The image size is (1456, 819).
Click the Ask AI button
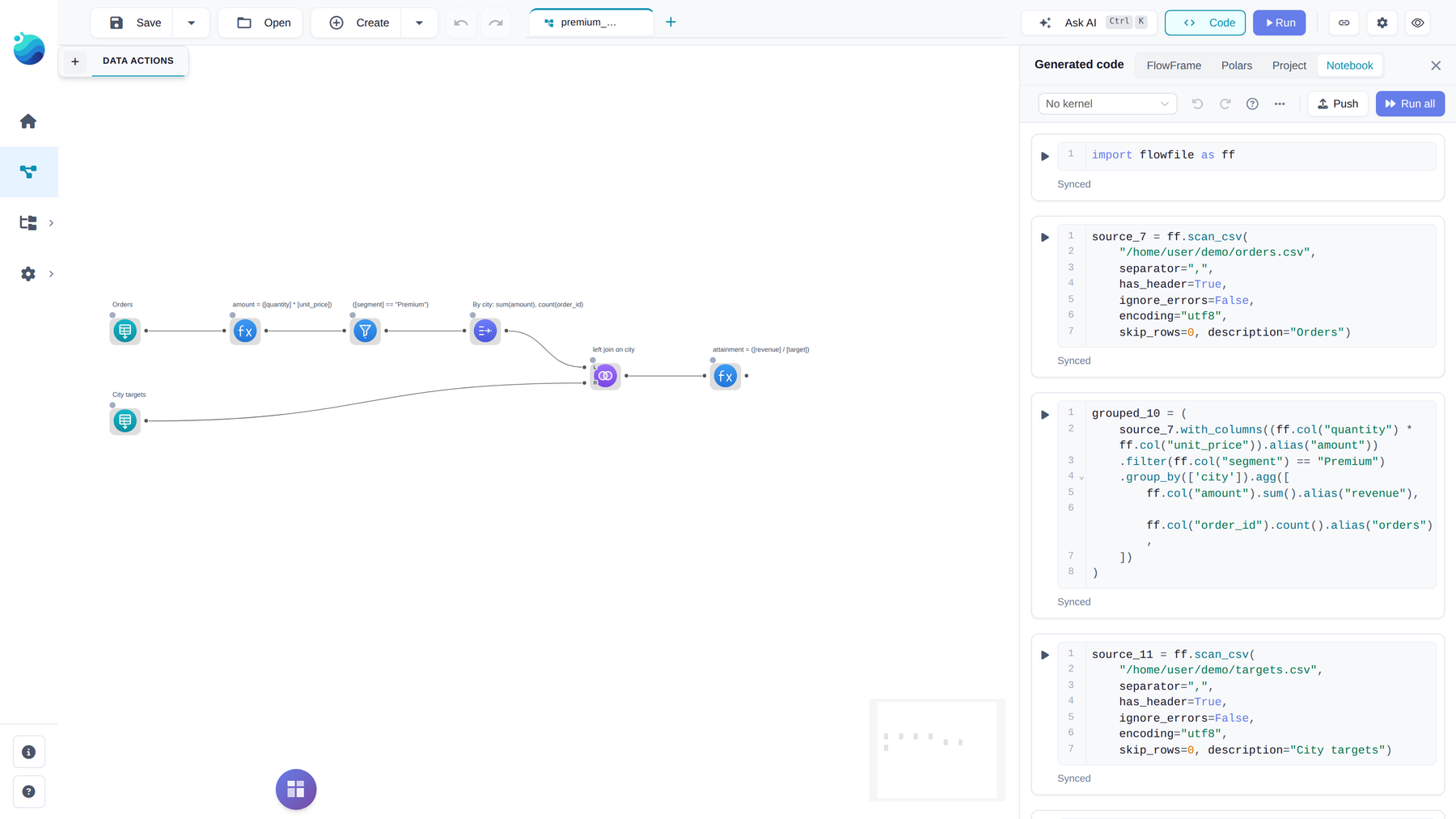click(x=1090, y=23)
